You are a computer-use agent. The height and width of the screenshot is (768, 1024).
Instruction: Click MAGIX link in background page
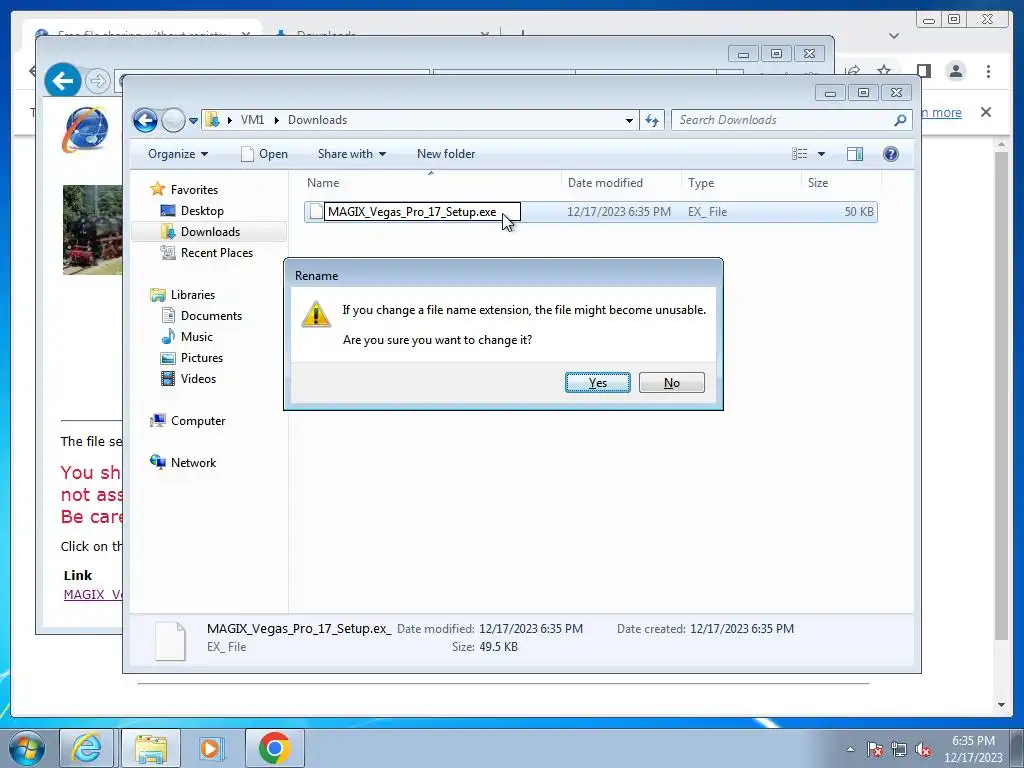[x=93, y=595]
